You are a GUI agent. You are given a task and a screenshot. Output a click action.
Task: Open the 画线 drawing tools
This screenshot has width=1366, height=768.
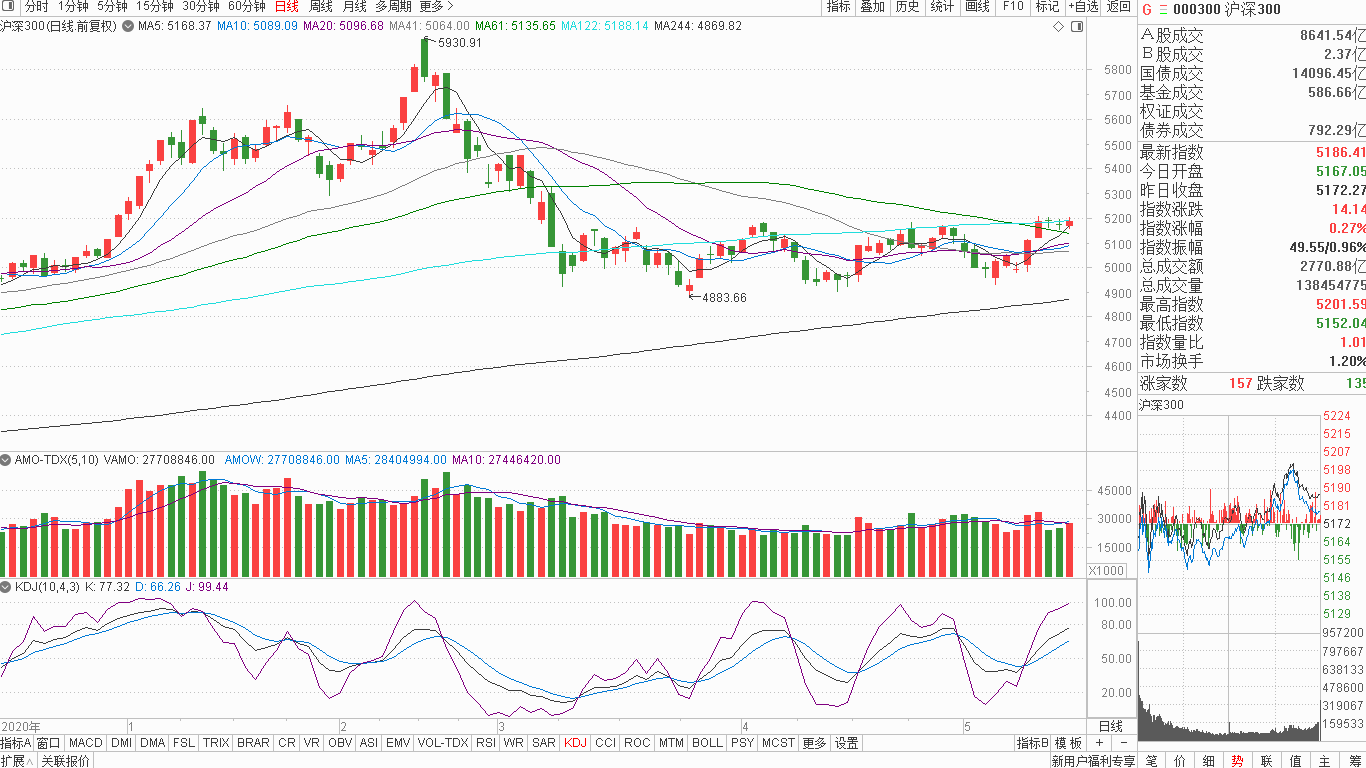977,6
